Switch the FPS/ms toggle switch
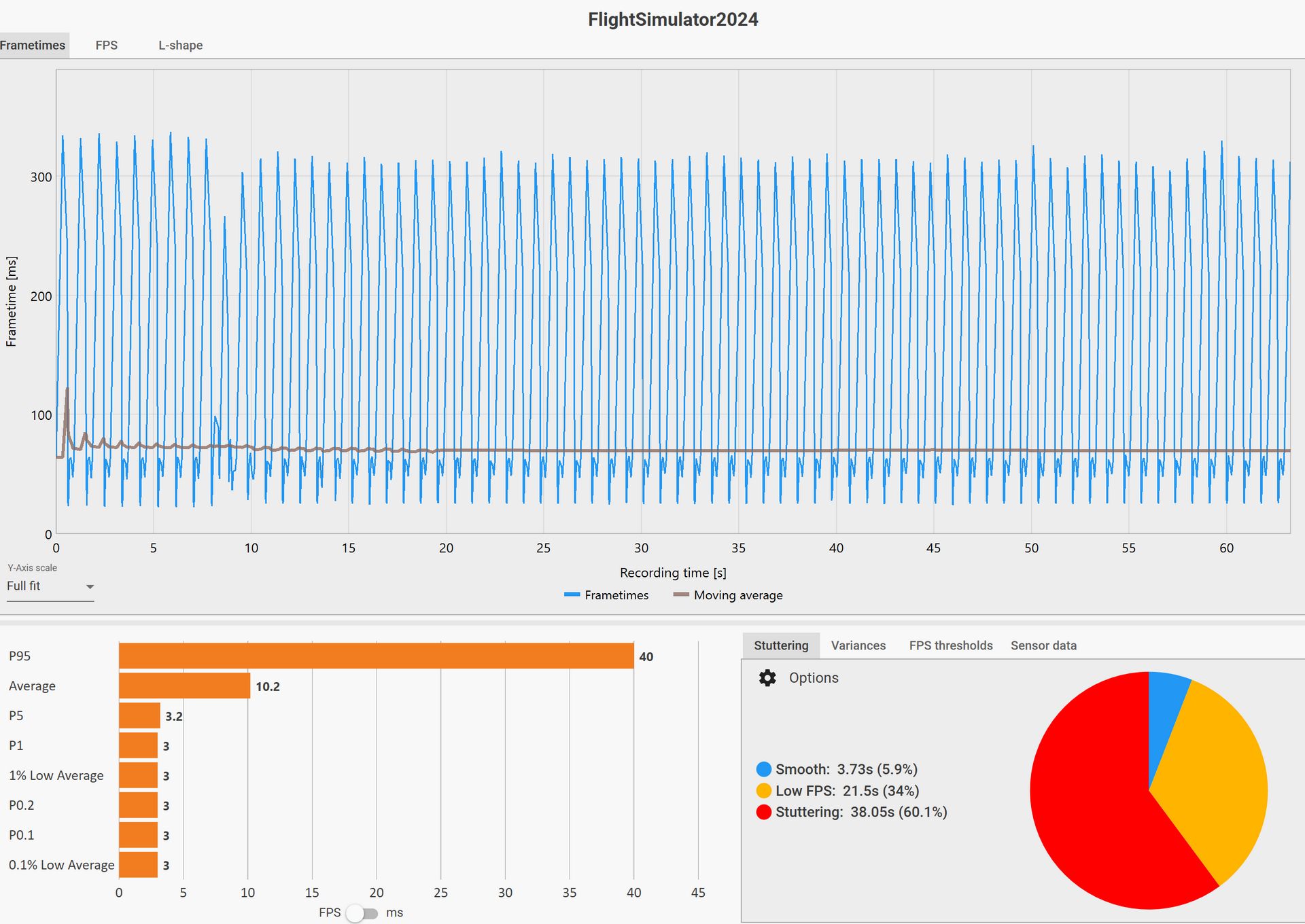 tap(362, 913)
